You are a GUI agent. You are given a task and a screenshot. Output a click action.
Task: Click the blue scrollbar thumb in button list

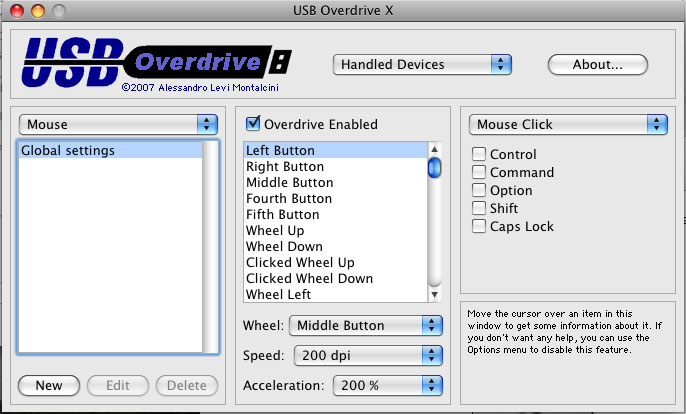point(434,168)
